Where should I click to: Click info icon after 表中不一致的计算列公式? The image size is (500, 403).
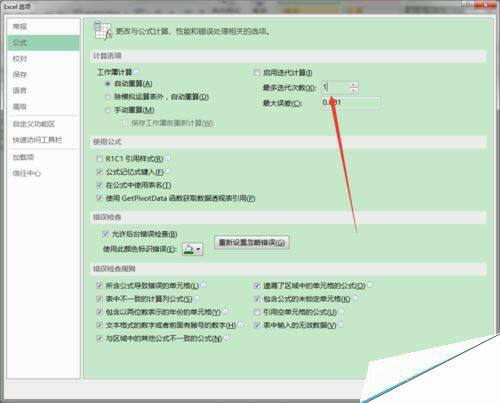[197, 298]
